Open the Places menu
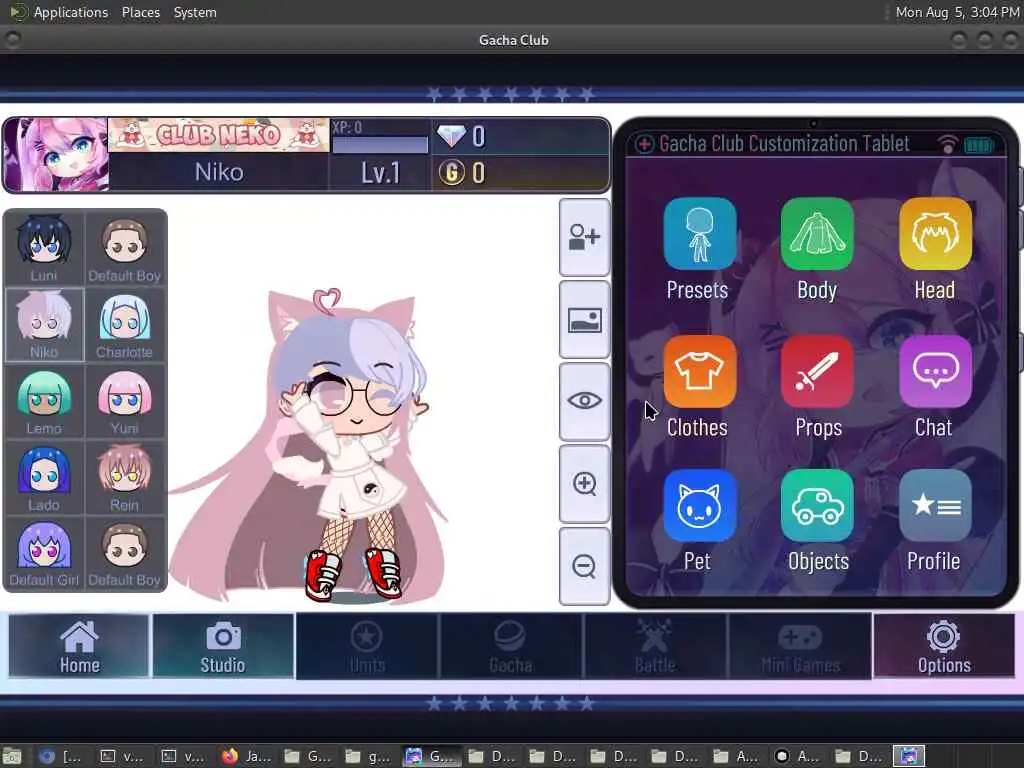 coord(141,12)
